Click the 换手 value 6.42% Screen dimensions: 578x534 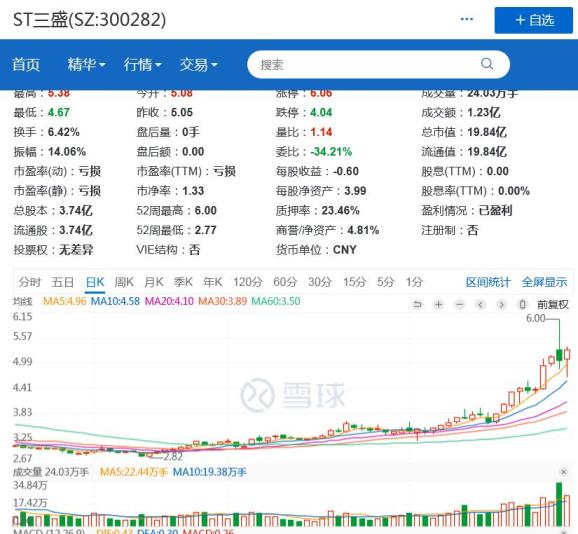(x=64, y=132)
